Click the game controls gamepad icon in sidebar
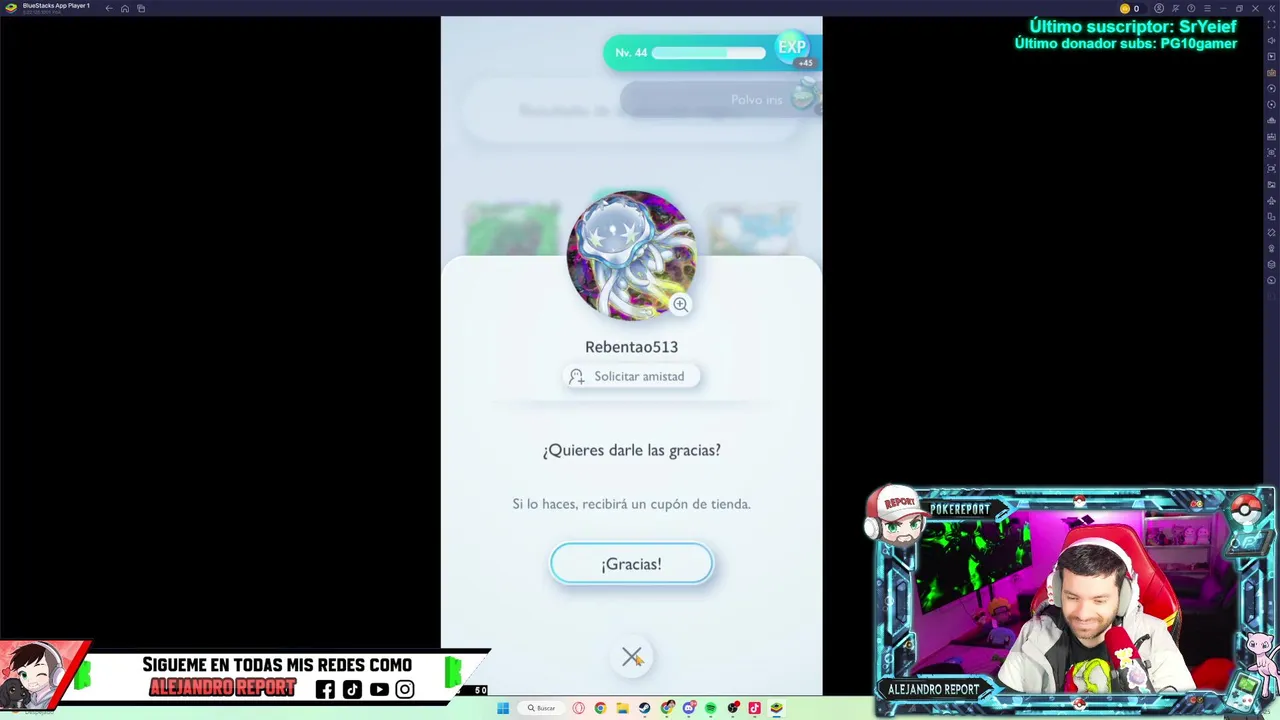 click(1271, 72)
